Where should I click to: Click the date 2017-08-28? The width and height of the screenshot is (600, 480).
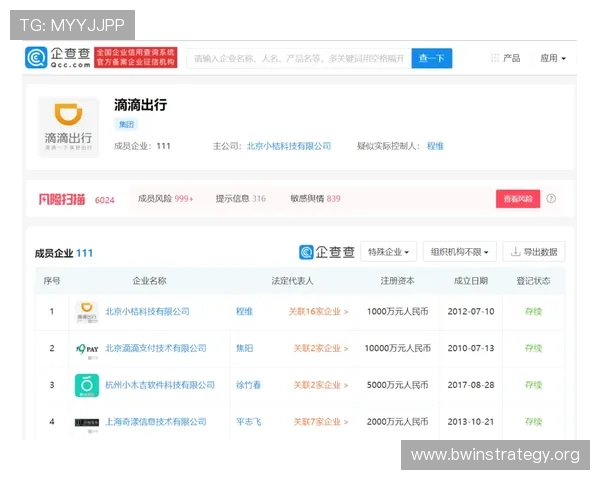471,385
